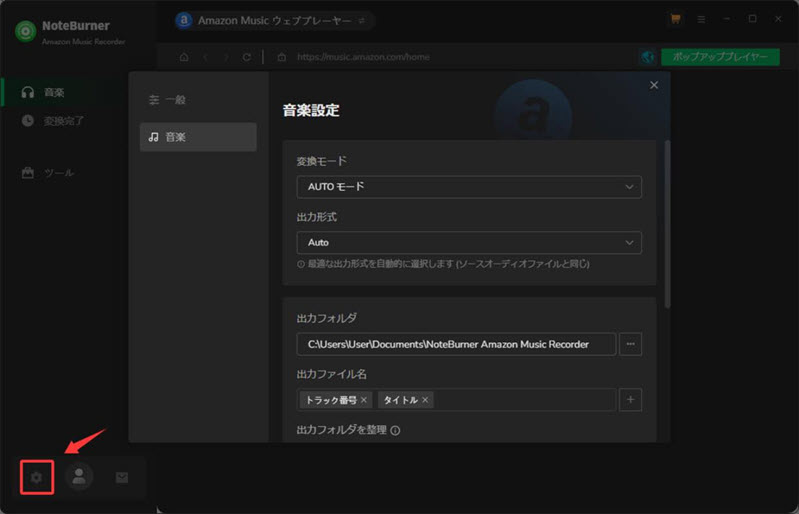Click the music.amazon.com address bar
Image resolution: width=799 pixels, height=514 pixels.
click(x=363, y=57)
